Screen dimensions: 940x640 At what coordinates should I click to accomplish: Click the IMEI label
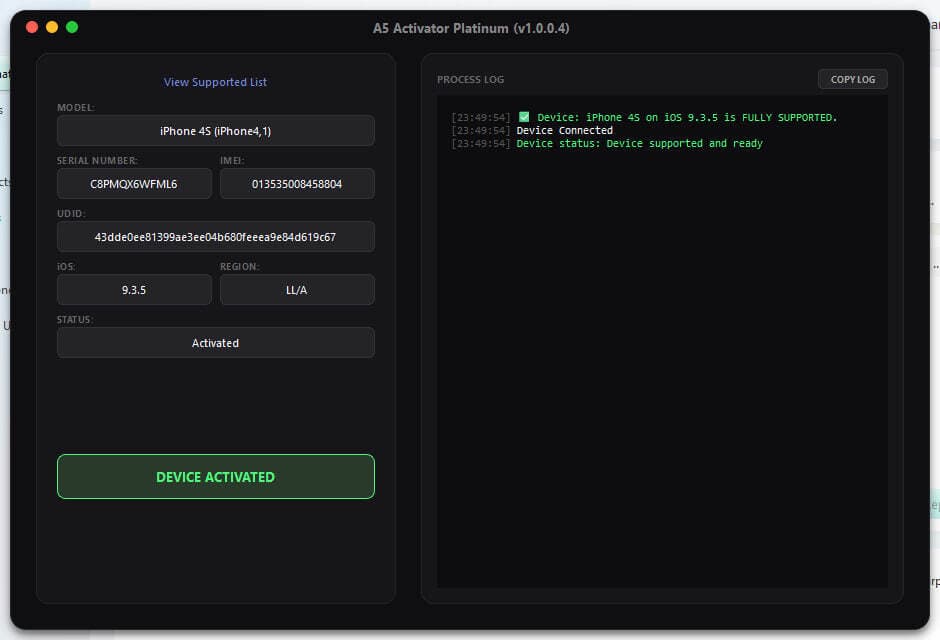point(232,161)
